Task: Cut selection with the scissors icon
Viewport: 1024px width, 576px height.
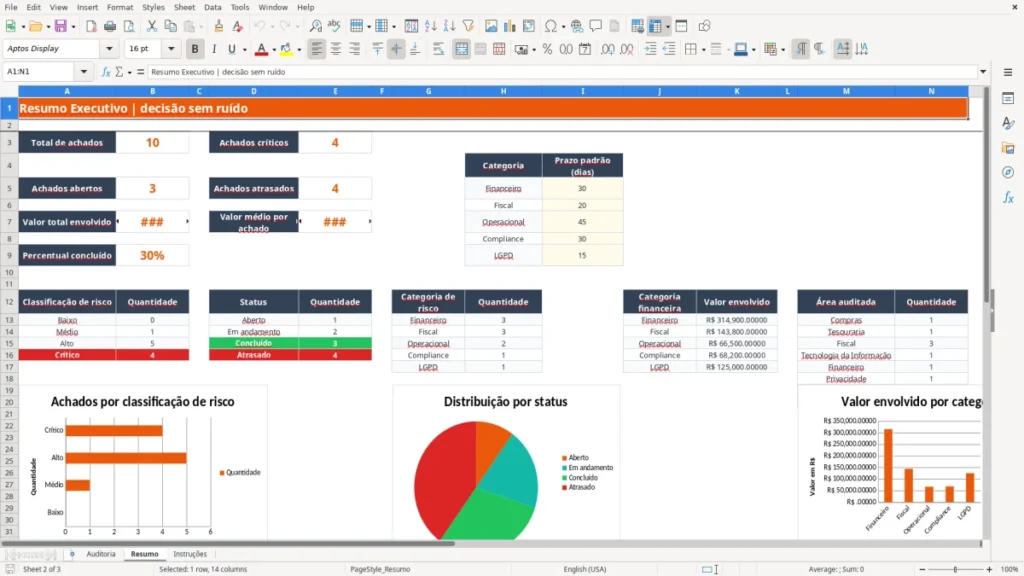Action: (152, 26)
